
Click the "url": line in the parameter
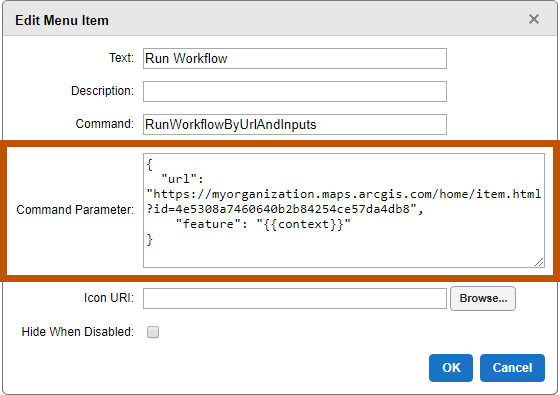182,179
